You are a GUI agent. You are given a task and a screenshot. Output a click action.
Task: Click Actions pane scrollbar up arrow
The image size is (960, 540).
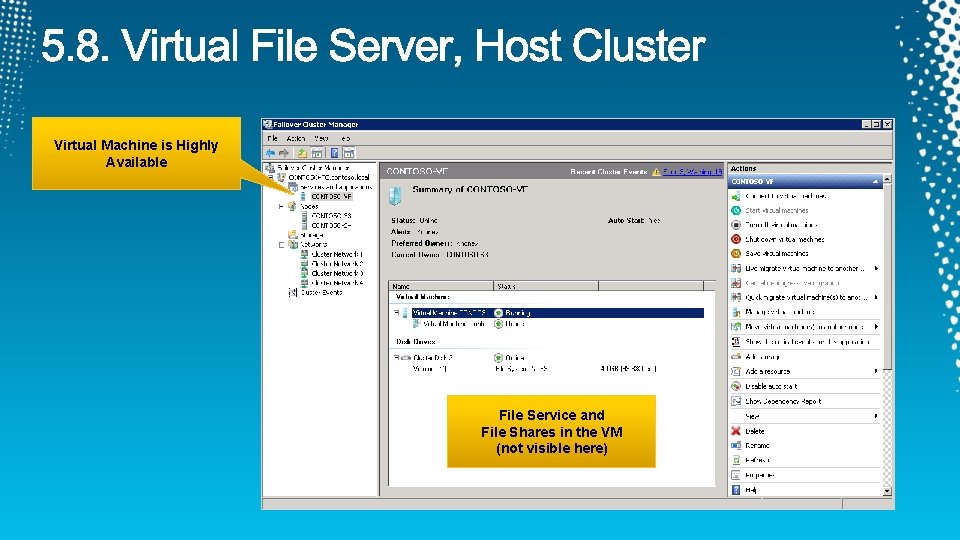pyautogui.click(x=887, y=179)
